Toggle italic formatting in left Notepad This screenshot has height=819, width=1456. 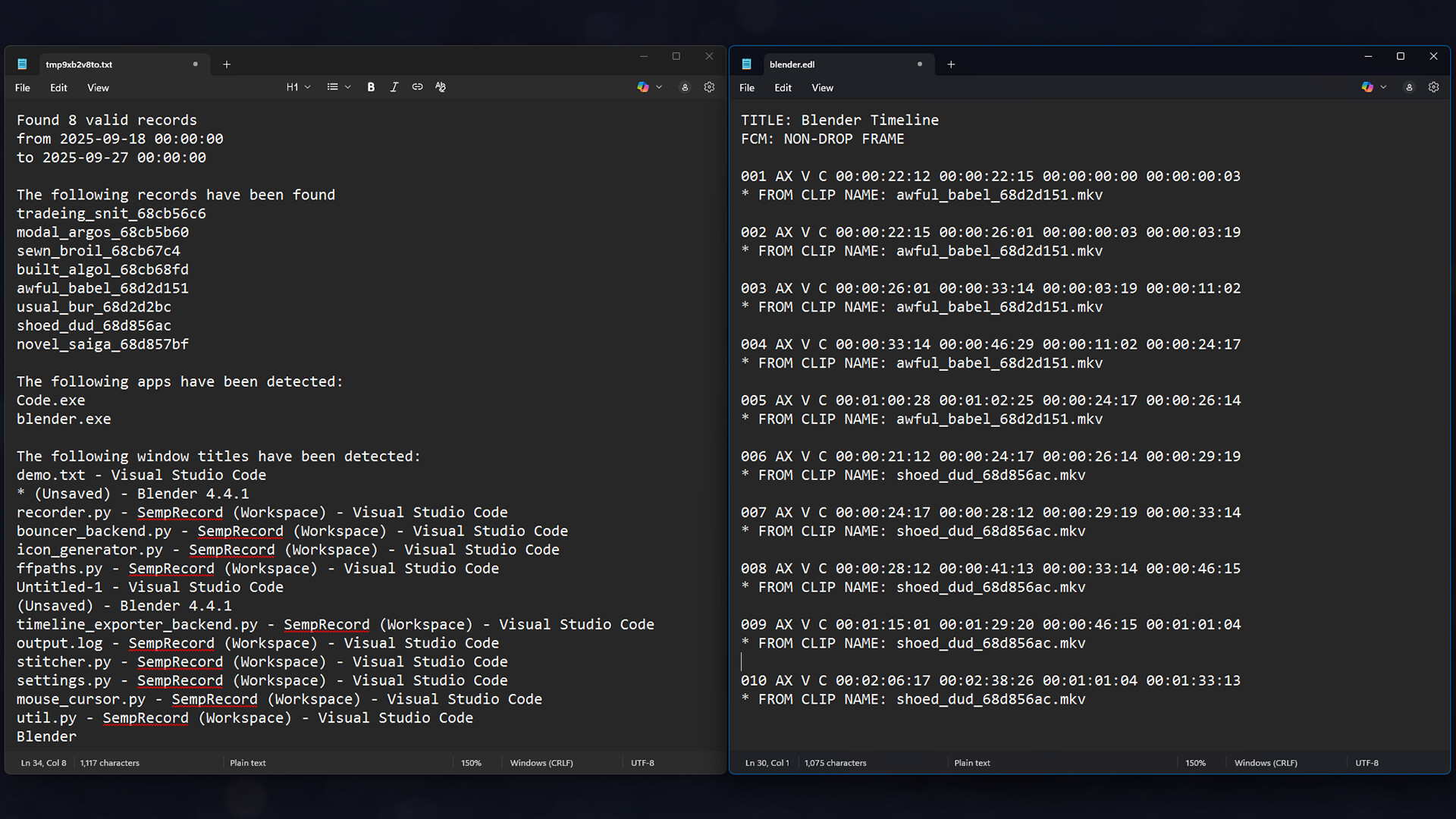pyautogui.click(x=394, y=87)
